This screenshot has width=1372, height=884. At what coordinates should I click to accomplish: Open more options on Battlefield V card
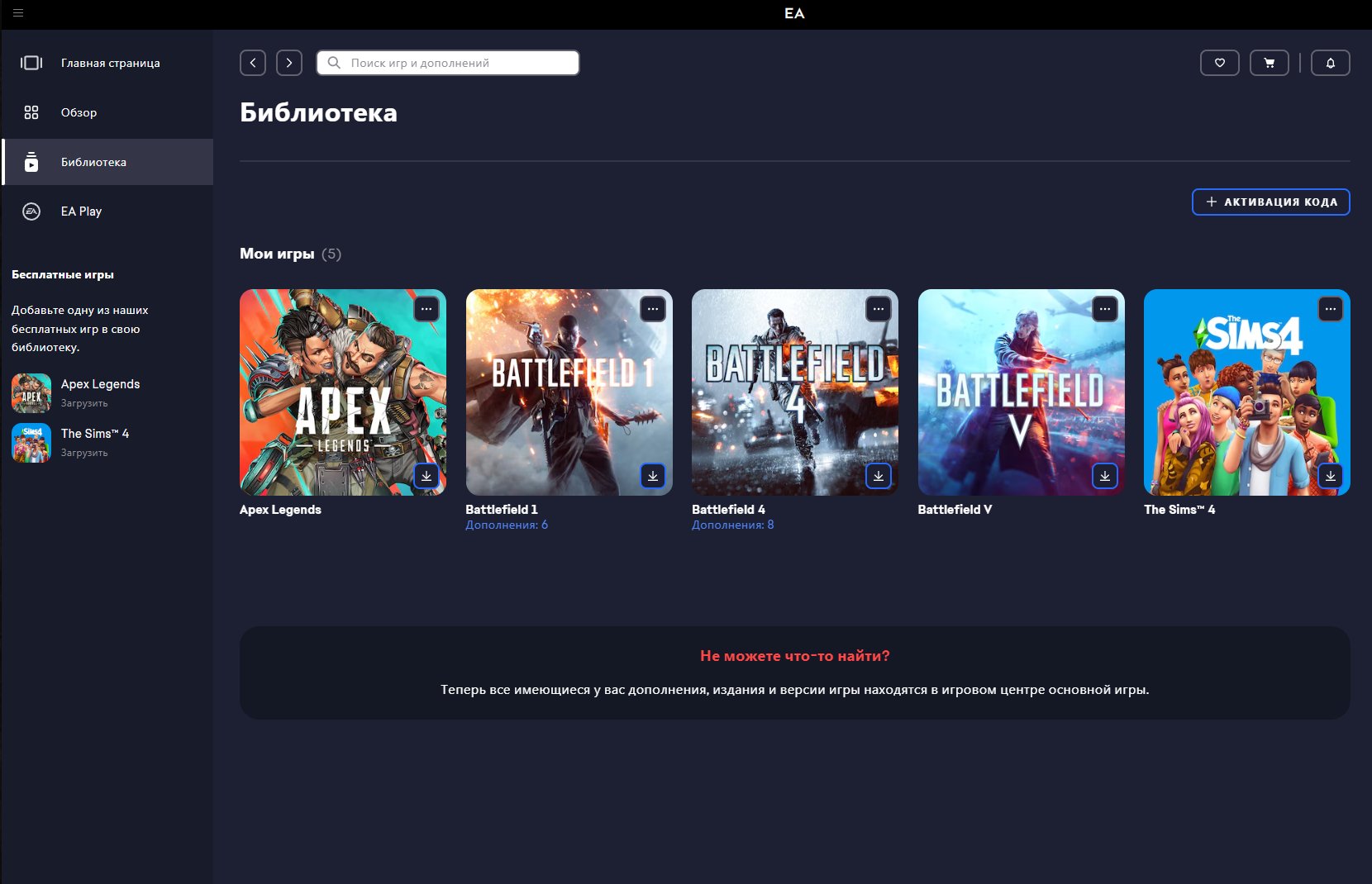pos(1105,309)
